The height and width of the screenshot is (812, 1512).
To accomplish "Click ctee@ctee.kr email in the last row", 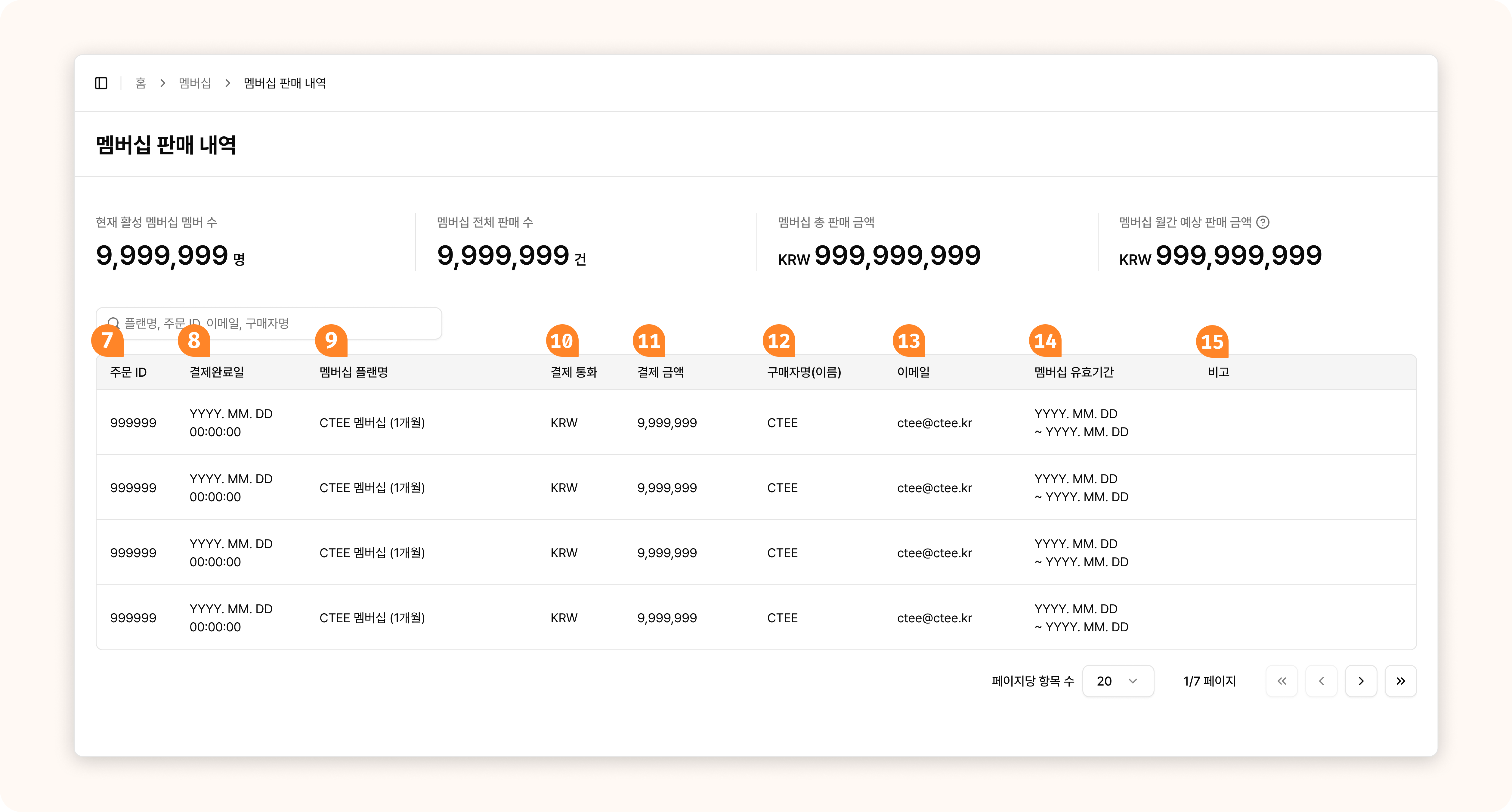I will (935, 618).
